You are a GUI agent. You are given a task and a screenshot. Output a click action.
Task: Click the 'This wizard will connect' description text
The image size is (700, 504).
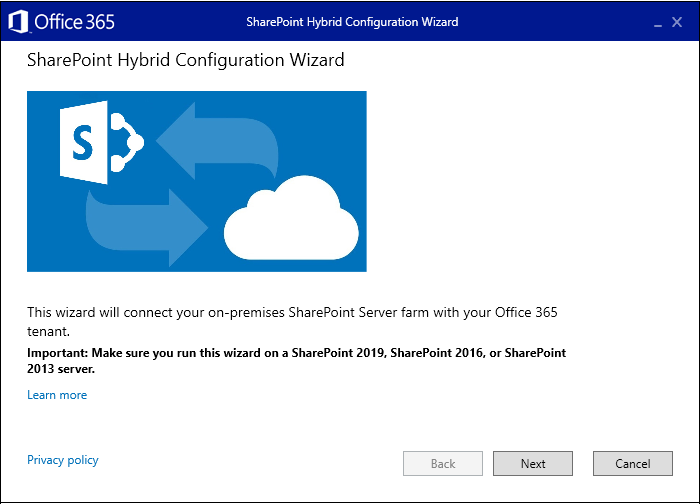coord(292,321)
